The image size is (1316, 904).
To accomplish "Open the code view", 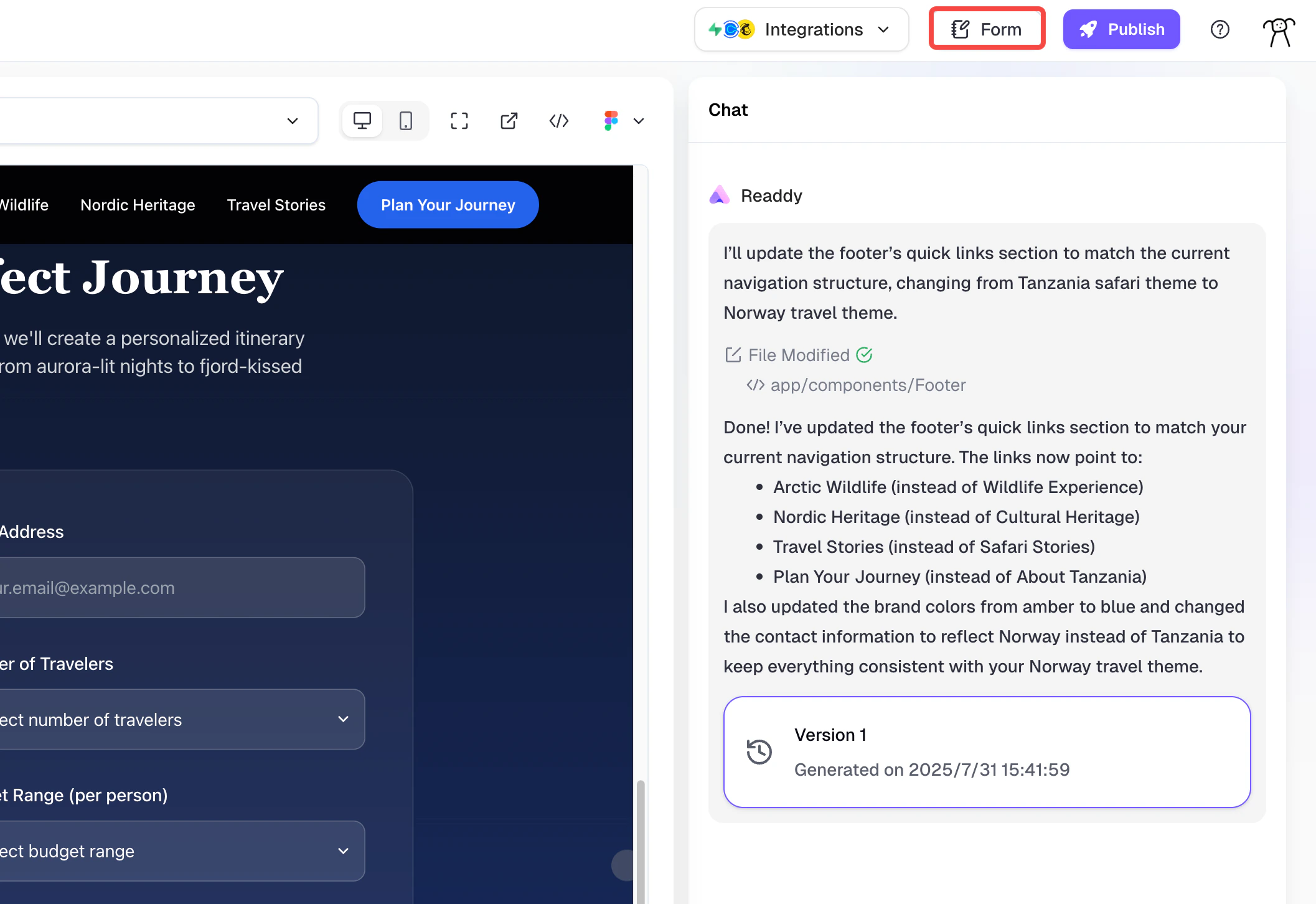I will point(558,121).
